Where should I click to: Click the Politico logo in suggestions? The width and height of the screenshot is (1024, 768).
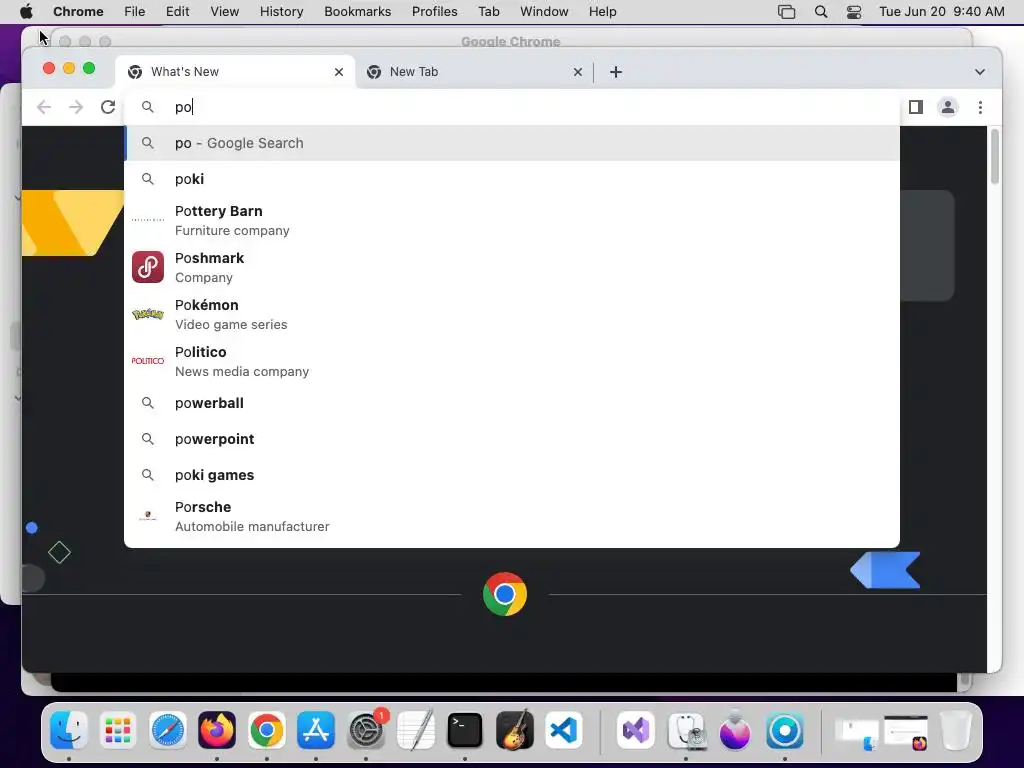coord(148,360)
